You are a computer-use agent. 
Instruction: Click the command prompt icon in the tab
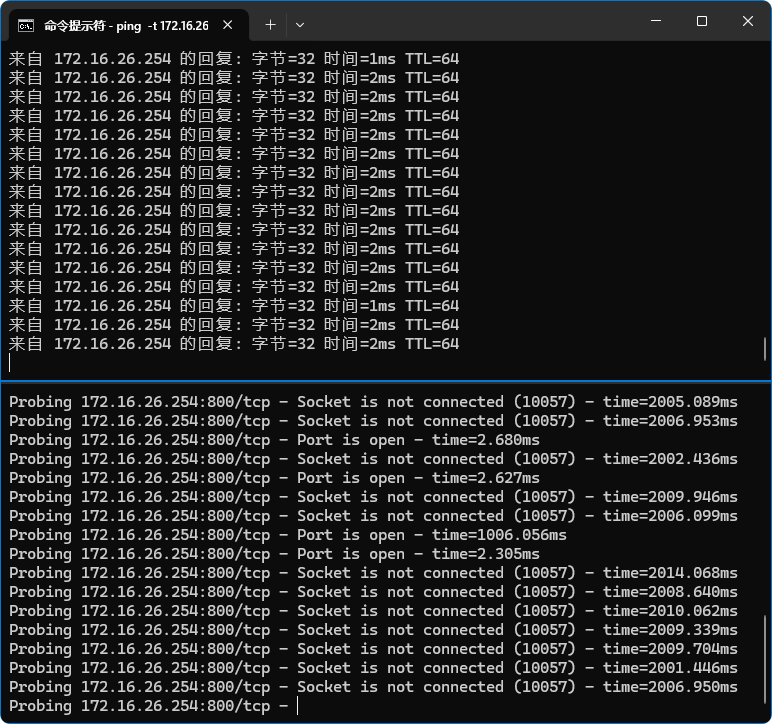tap(27, 25)
